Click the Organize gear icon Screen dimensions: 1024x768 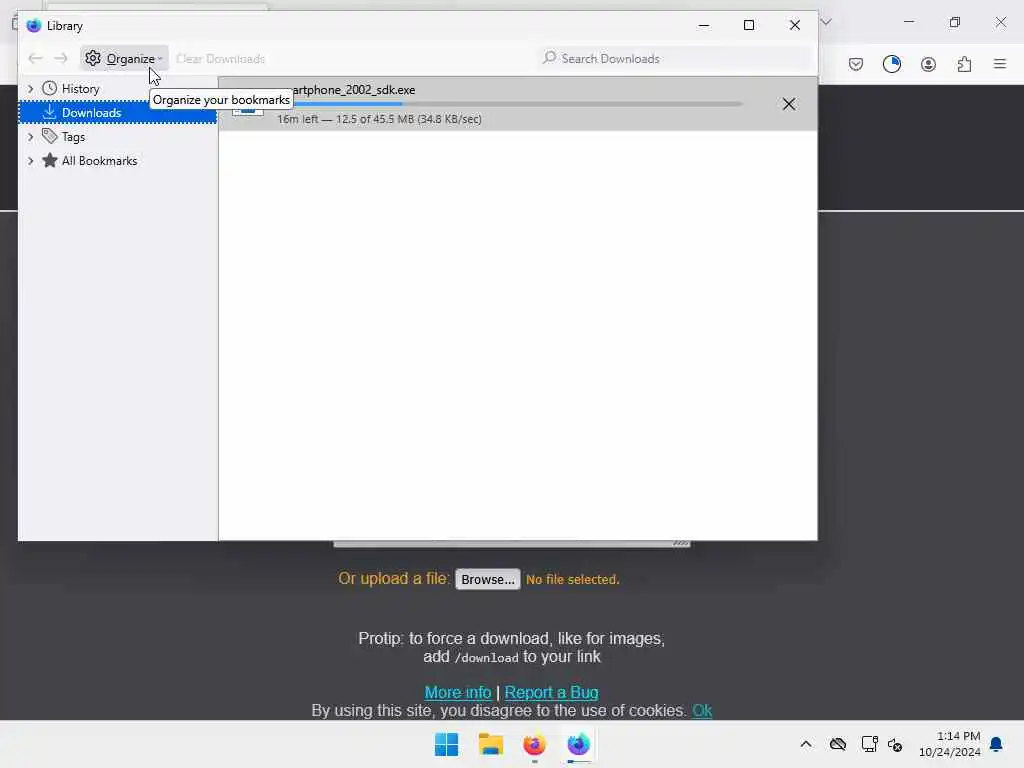pos(93,58)
